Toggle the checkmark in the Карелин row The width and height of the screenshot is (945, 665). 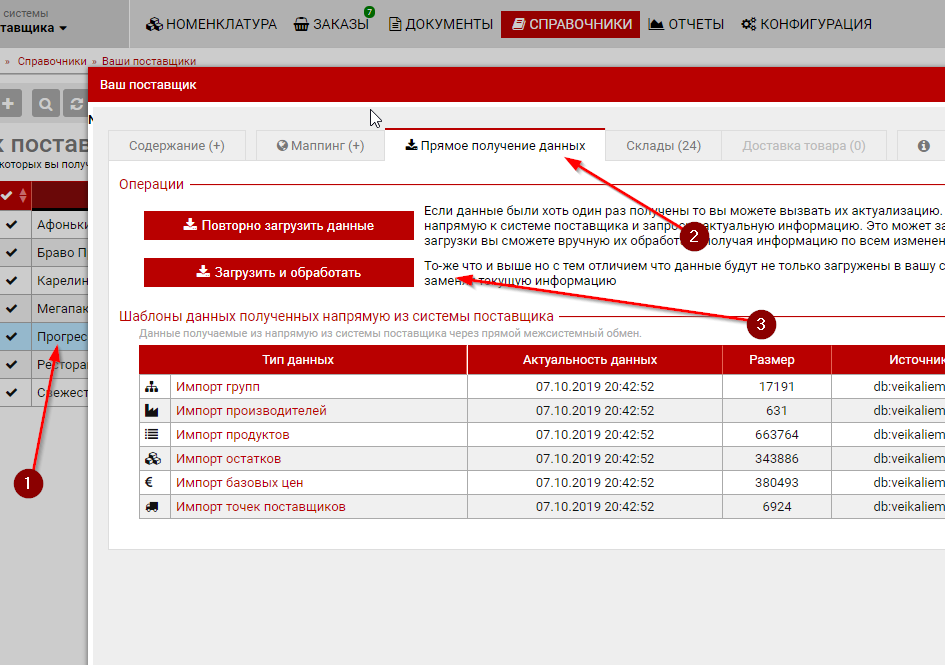coord(11,281)
